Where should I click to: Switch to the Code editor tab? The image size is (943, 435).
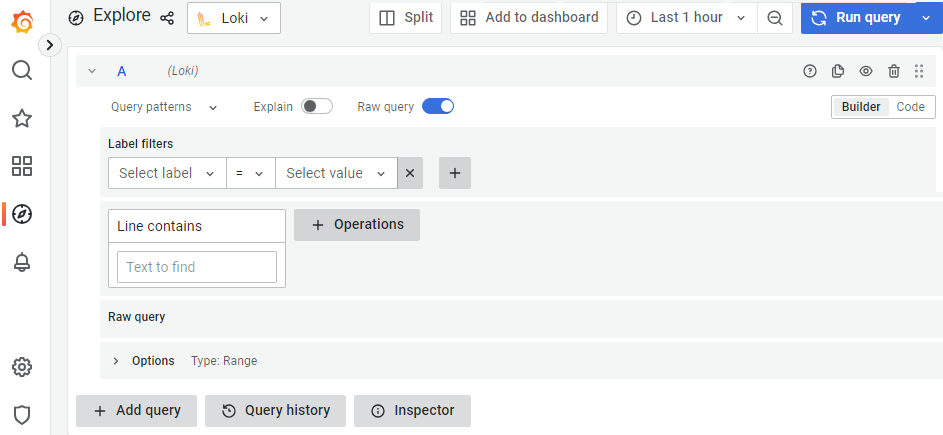coord(910,107)
